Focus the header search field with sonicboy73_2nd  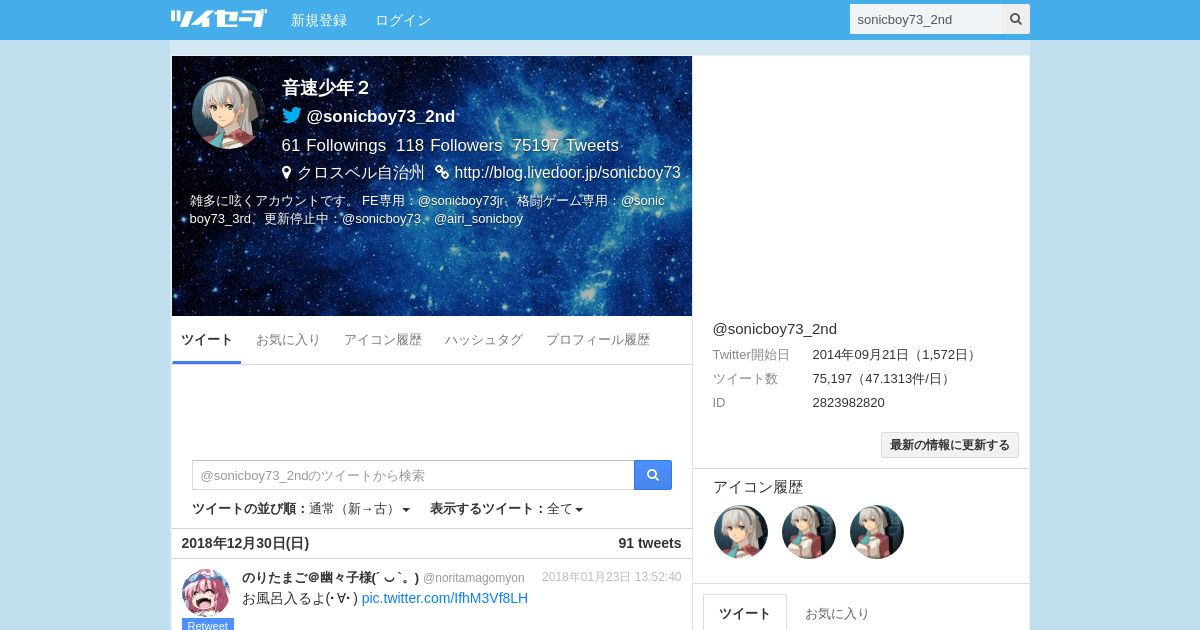click(926, 19)
